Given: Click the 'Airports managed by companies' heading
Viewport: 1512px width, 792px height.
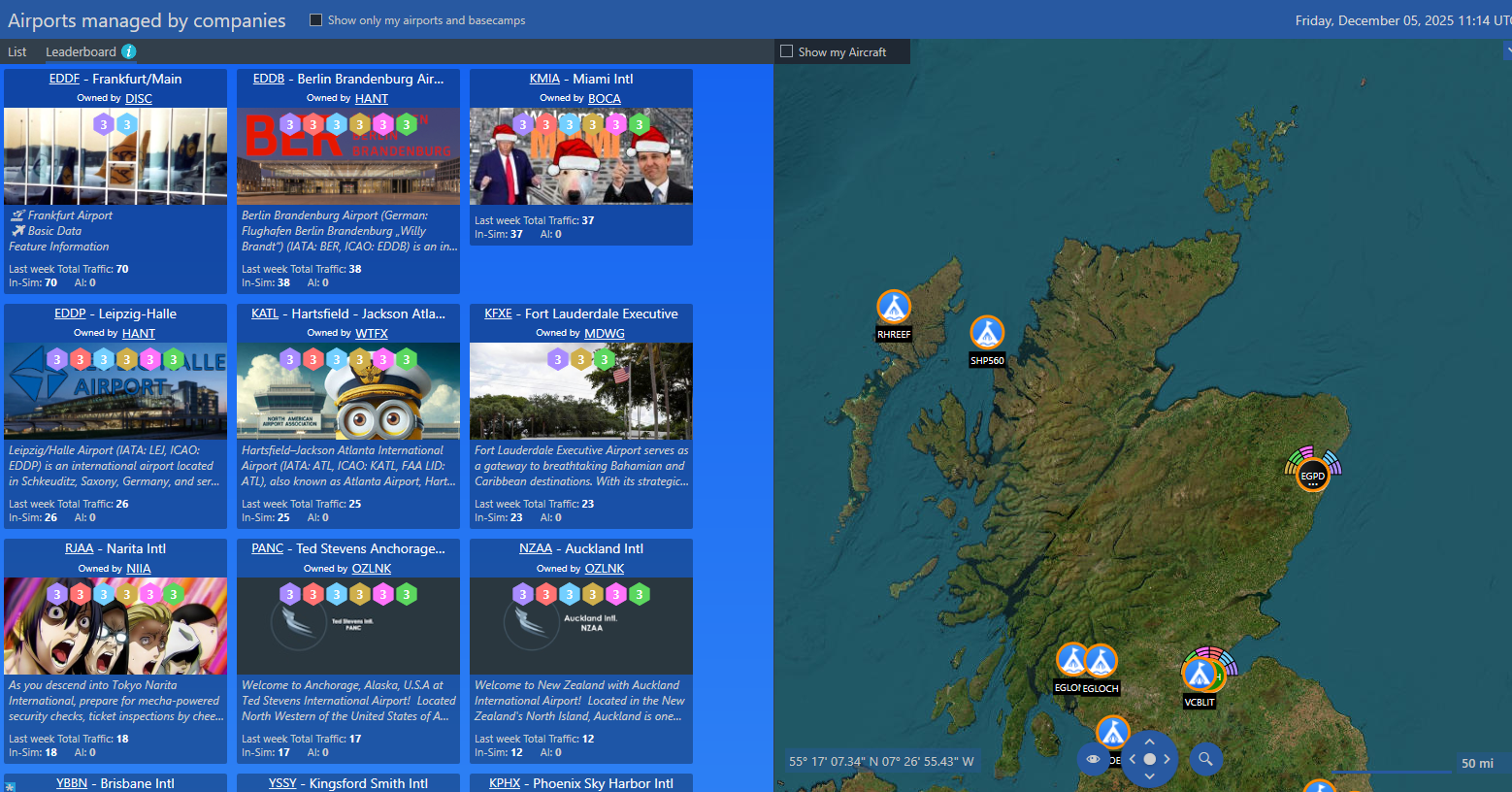Looking at the screenshot, I should [x=147, y=20].
